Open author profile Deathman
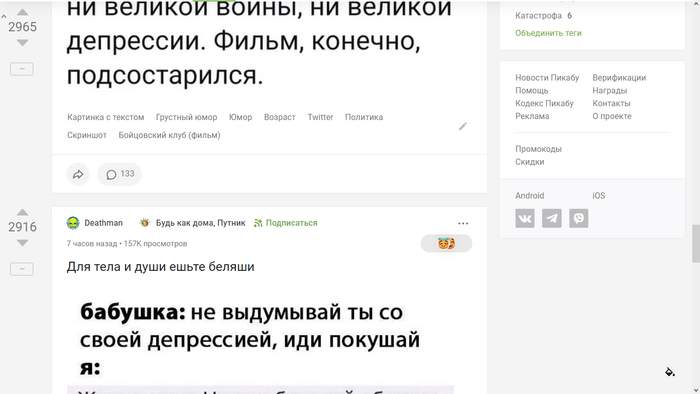This screenshot has width=700, height=394. 104,223
